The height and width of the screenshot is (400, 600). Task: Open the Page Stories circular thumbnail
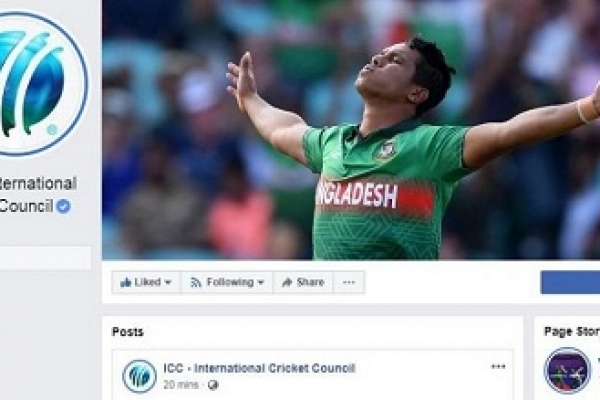click(567, 370)
